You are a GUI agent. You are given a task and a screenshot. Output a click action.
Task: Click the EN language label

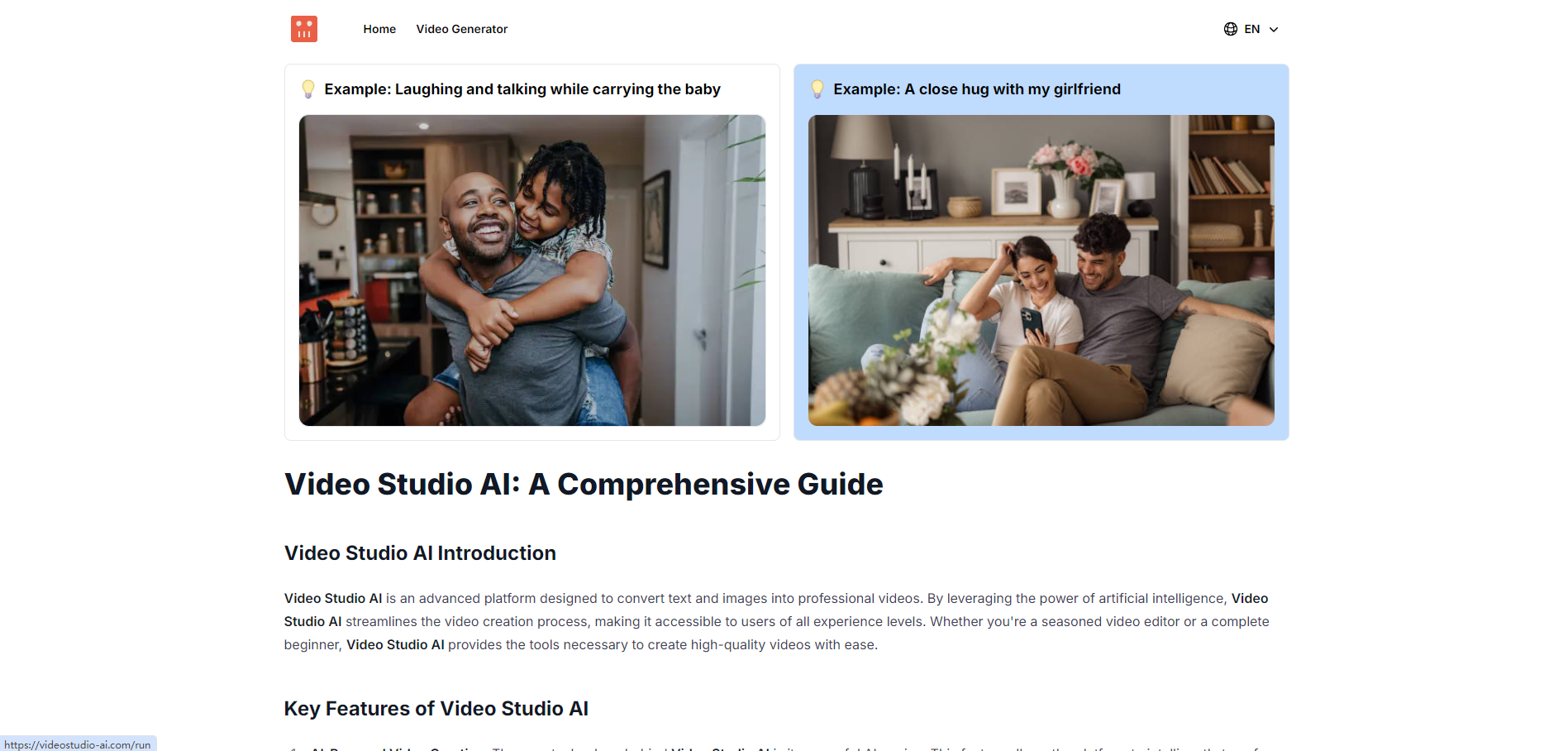click(x=1252, y=29)
